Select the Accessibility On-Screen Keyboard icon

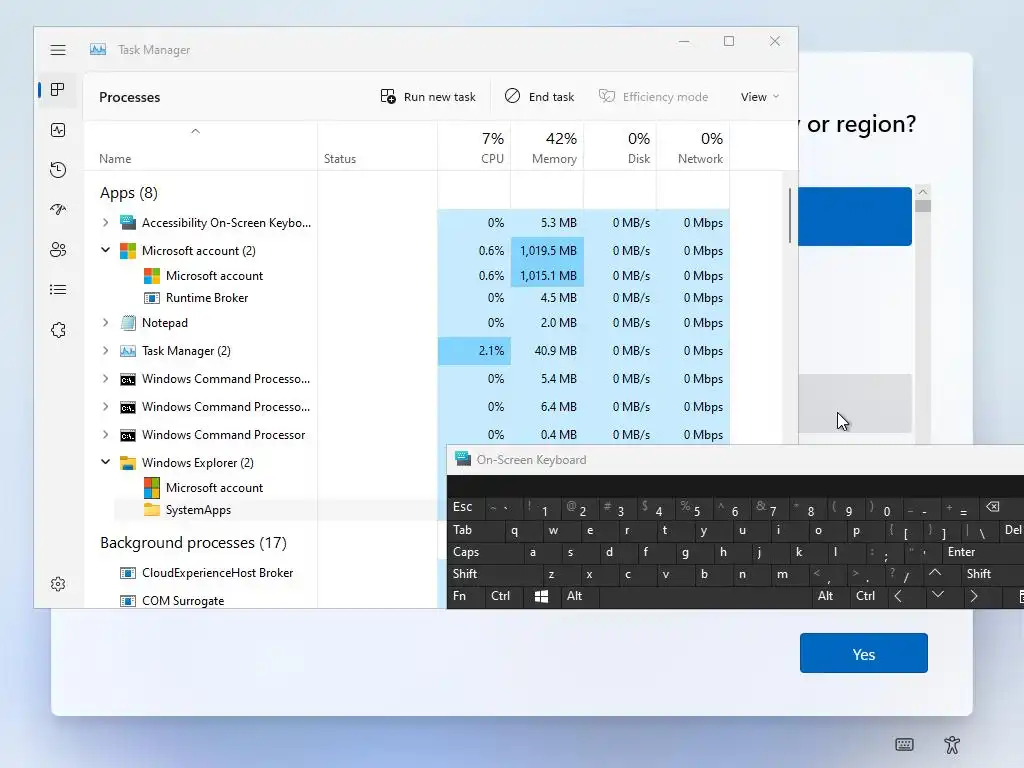[128, 223]
